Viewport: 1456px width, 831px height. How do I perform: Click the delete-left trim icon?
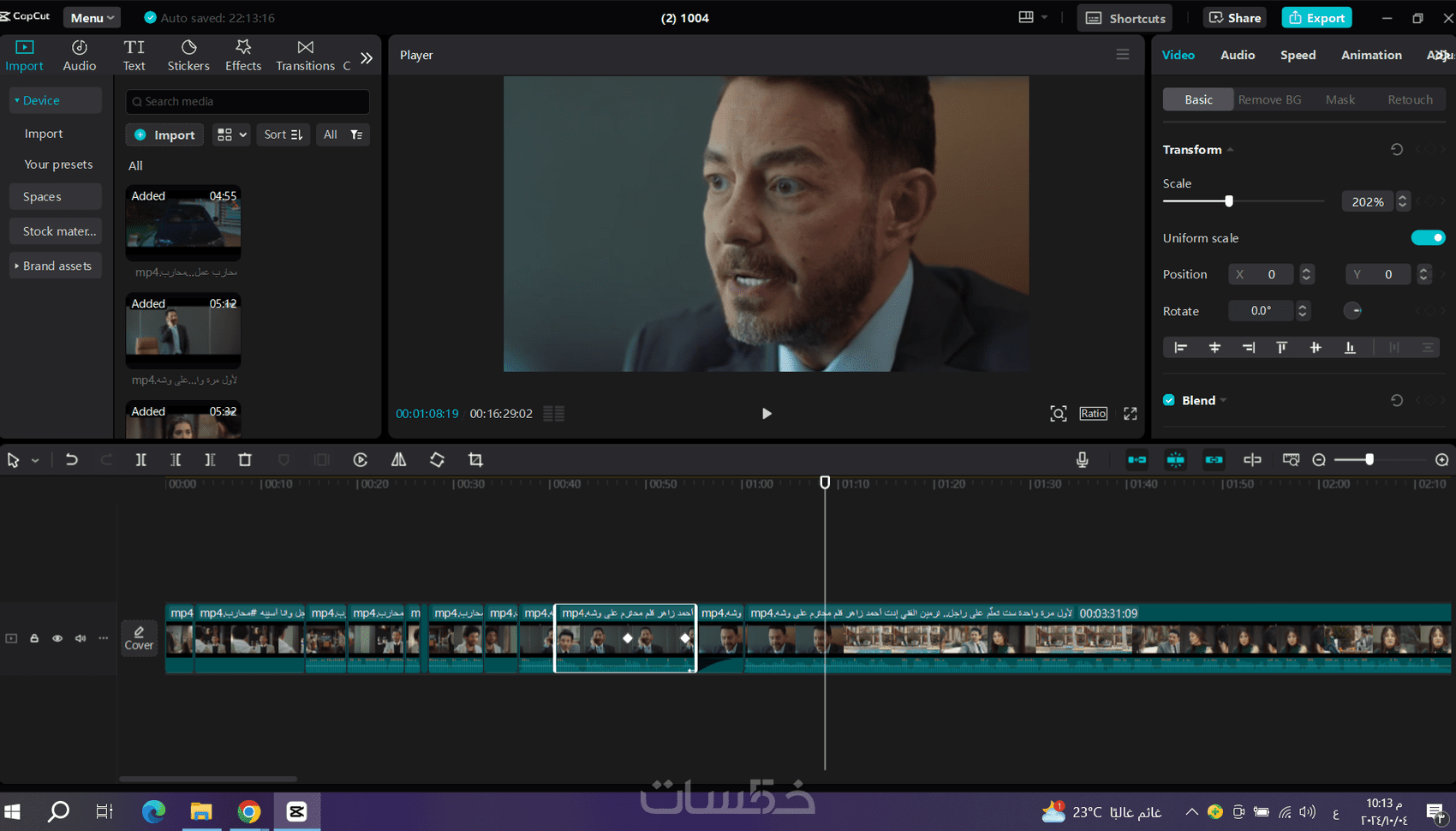pos(176,460)
